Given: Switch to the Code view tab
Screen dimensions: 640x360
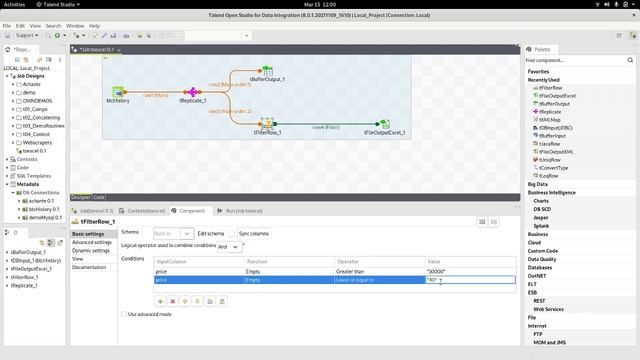Looking at the screenshot, I should click(x=99, y=197).
